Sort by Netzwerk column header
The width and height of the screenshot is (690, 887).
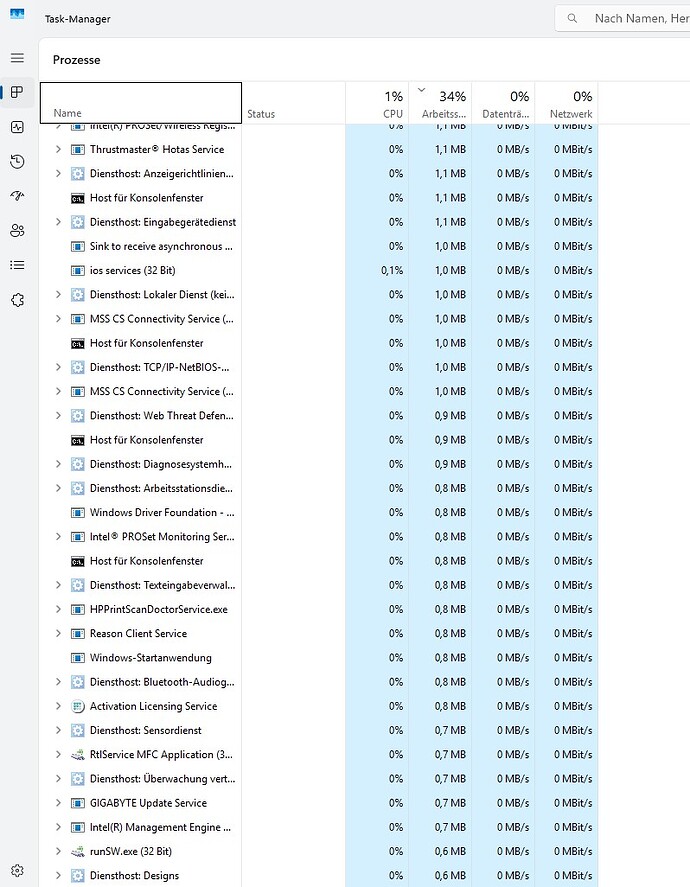566,104
